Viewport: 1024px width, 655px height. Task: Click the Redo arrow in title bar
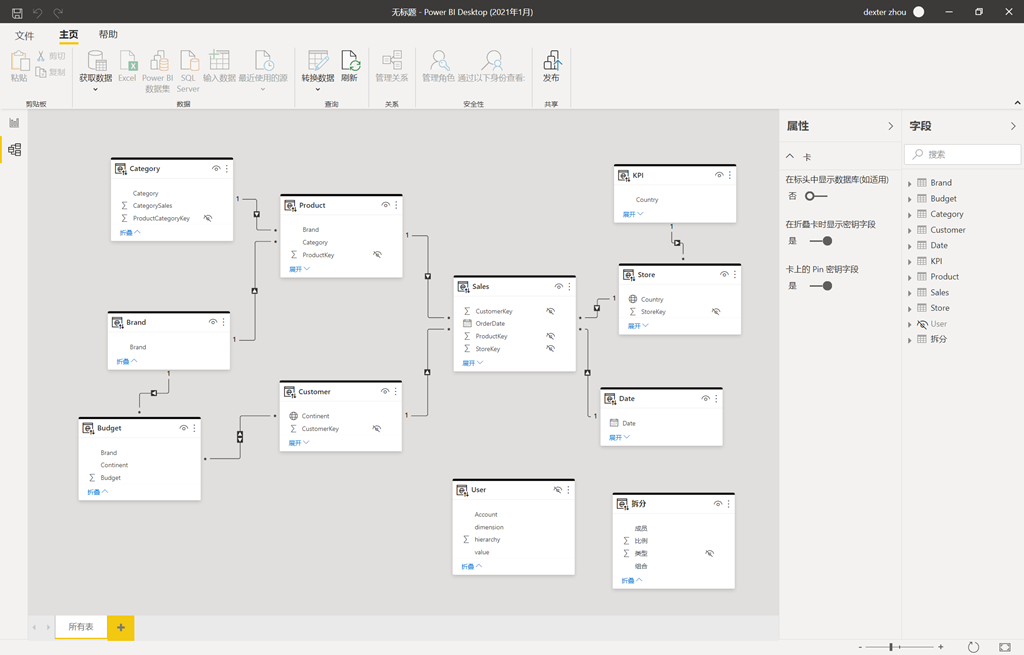tap(58, 12)
